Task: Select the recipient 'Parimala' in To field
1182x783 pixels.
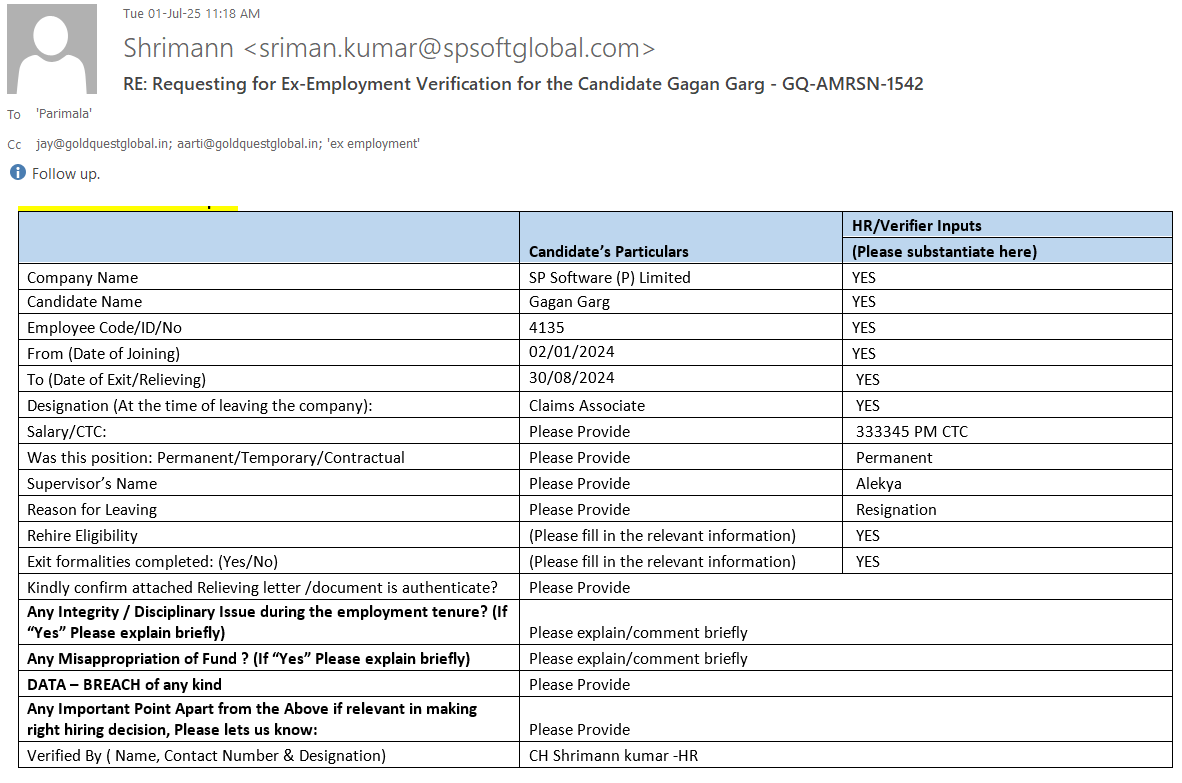Action: point(64,114)
